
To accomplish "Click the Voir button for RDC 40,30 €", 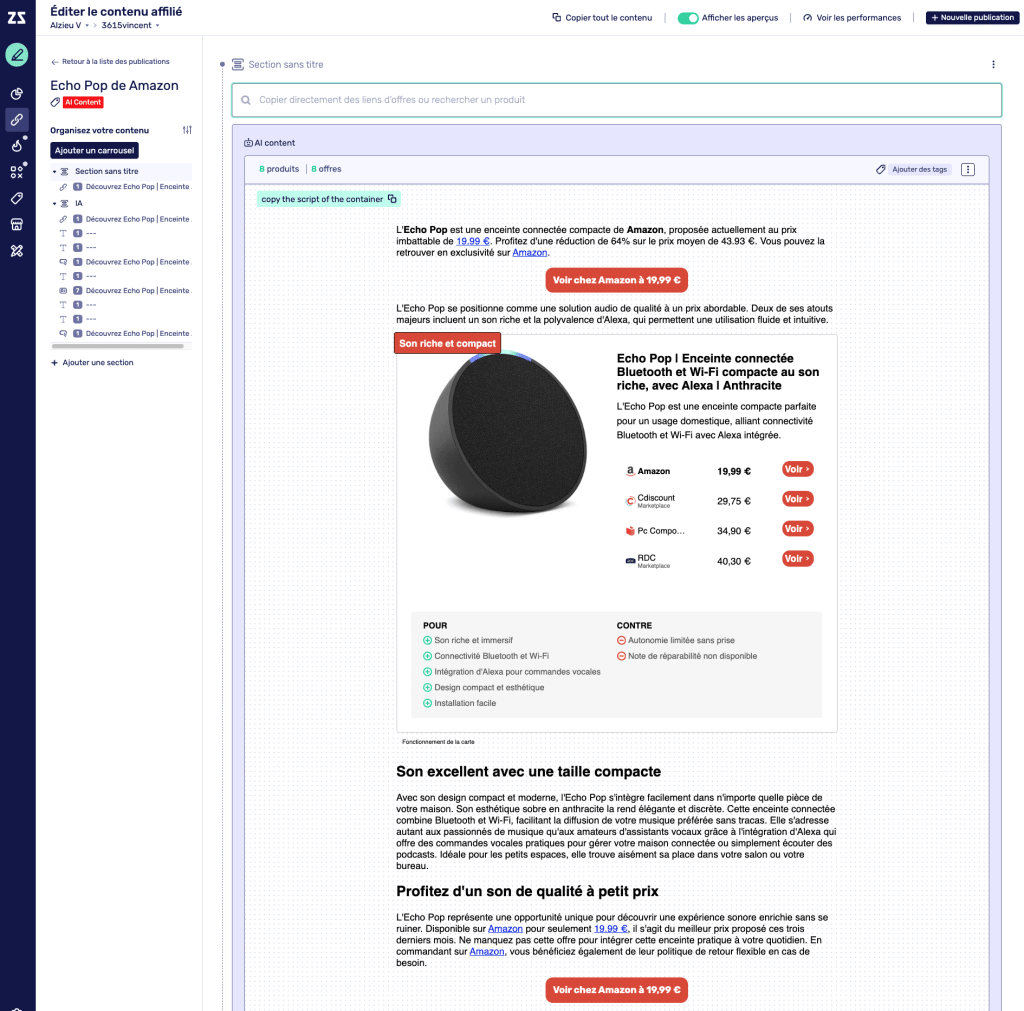I will pos(797,559).
